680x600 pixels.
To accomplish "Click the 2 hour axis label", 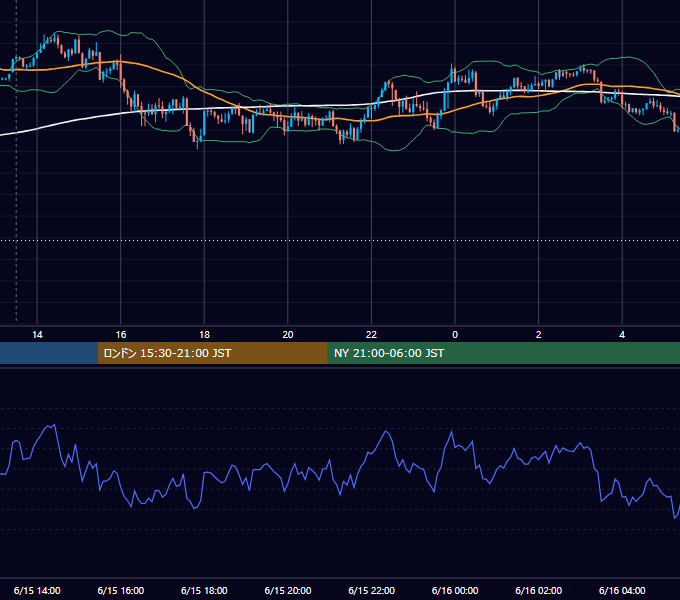I will 539,335.
